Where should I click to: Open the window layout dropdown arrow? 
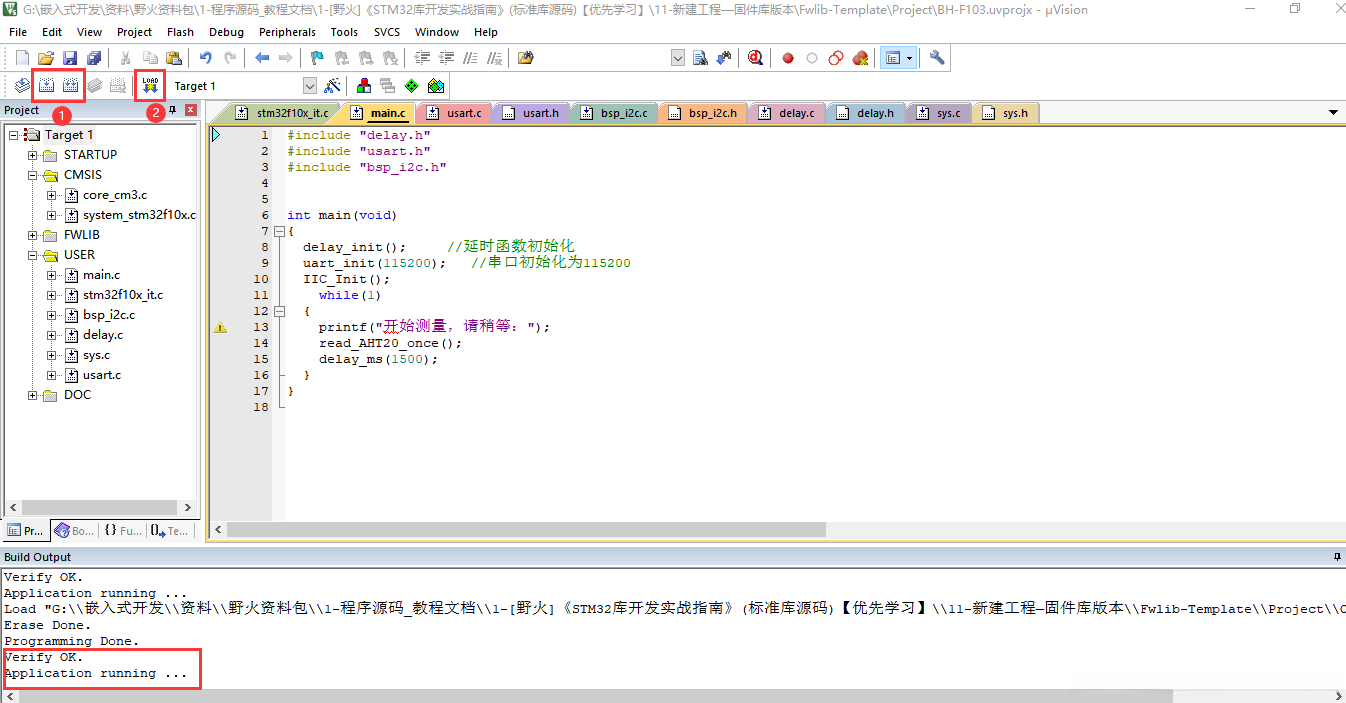(909, 58)
